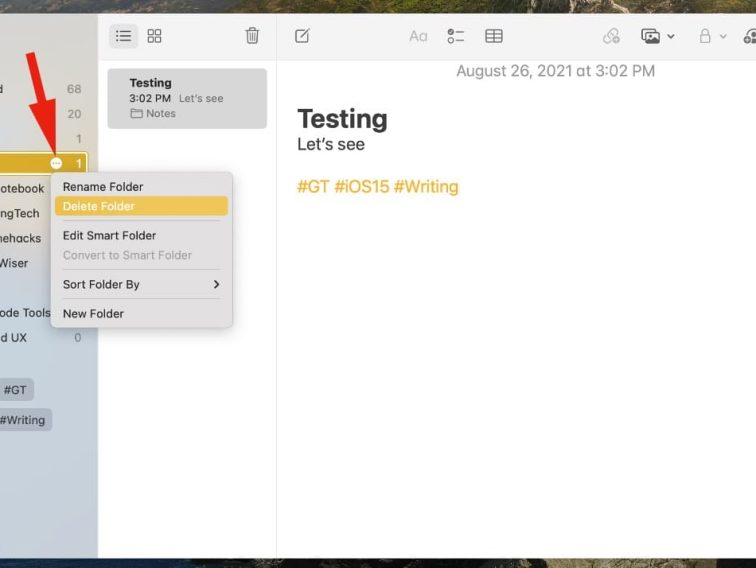The image size is (756, 568).
Task: Expand the Sort Folder By submenu
Action: coord(141,285)
